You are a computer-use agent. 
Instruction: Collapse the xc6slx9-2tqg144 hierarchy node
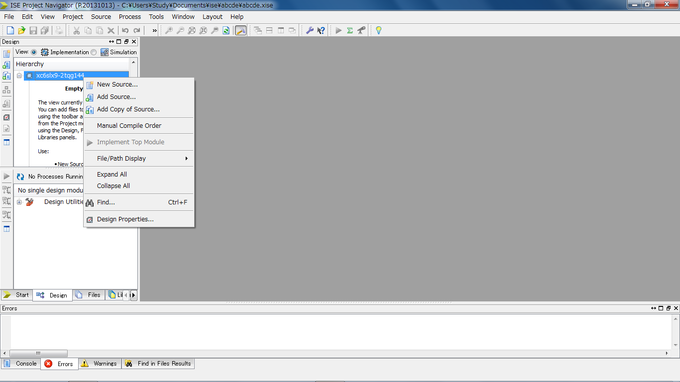(19, 75)
